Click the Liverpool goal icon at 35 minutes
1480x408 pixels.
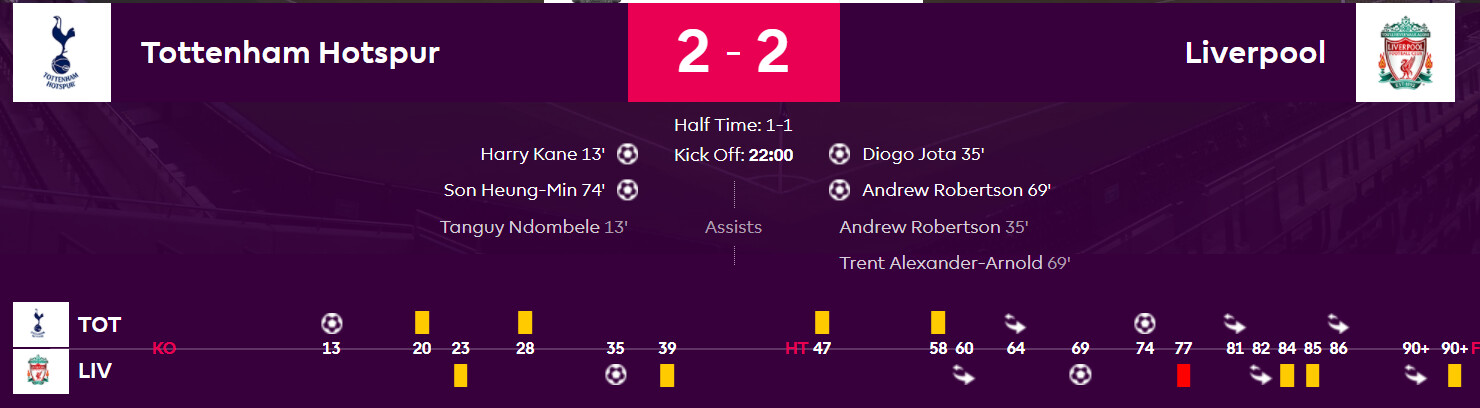pyautogui.click(x=616, y=375)
